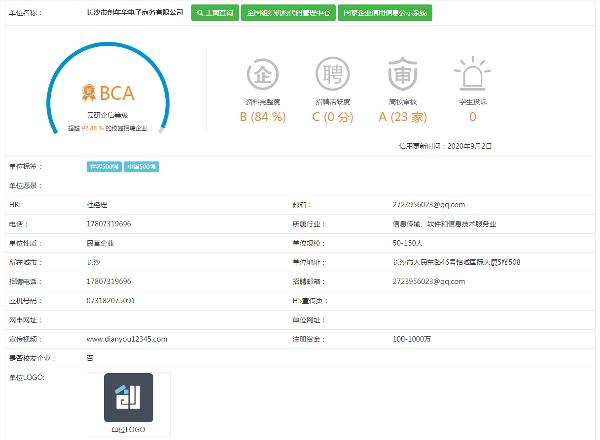Click the B (84 %) score

coord(264,117)
